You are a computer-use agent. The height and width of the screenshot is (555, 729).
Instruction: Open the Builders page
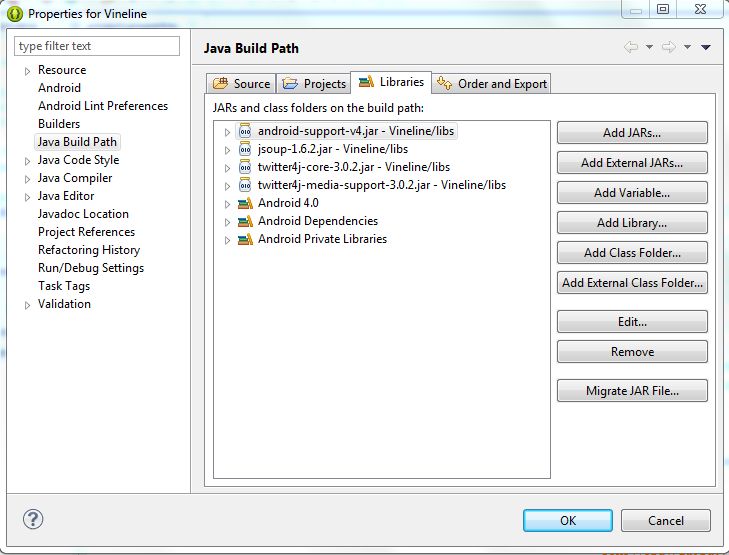59,124
